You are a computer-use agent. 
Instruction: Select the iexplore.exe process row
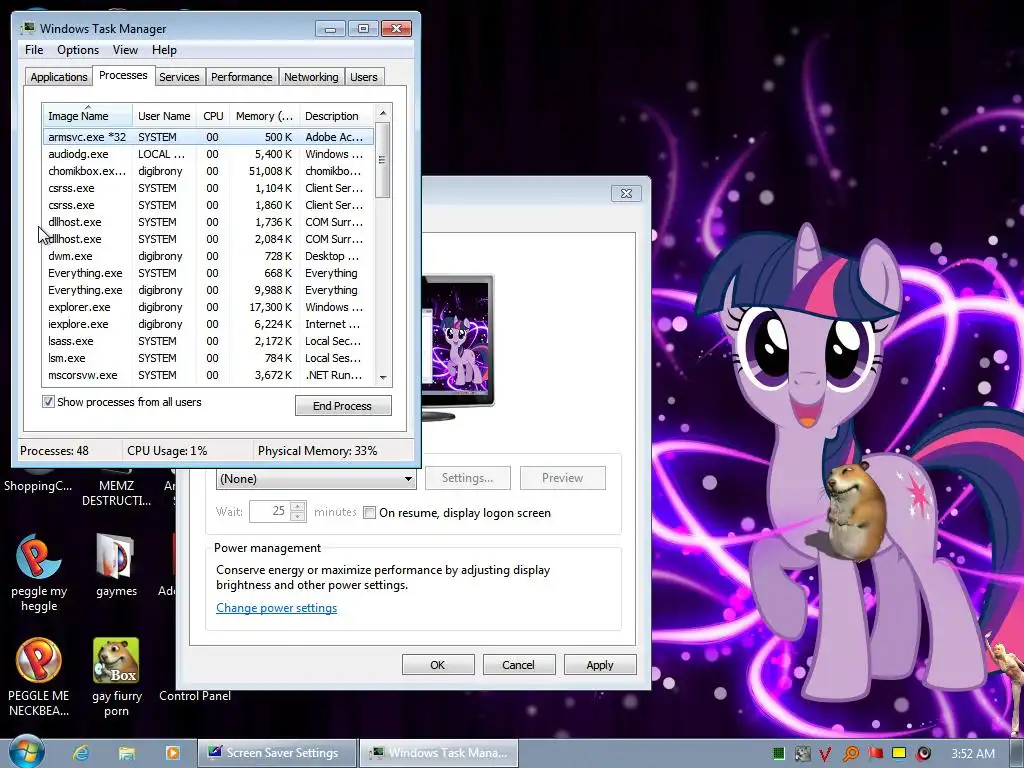[209, 324]
